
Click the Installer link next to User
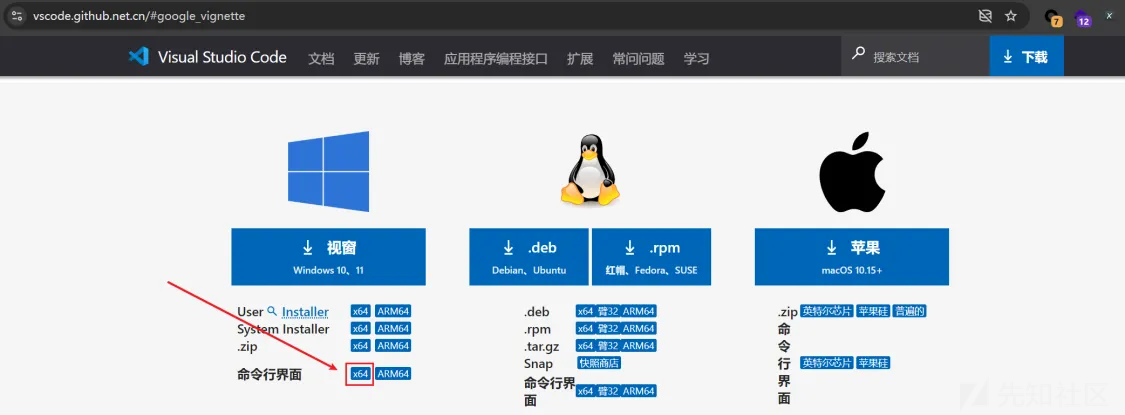tap(305, 312)
